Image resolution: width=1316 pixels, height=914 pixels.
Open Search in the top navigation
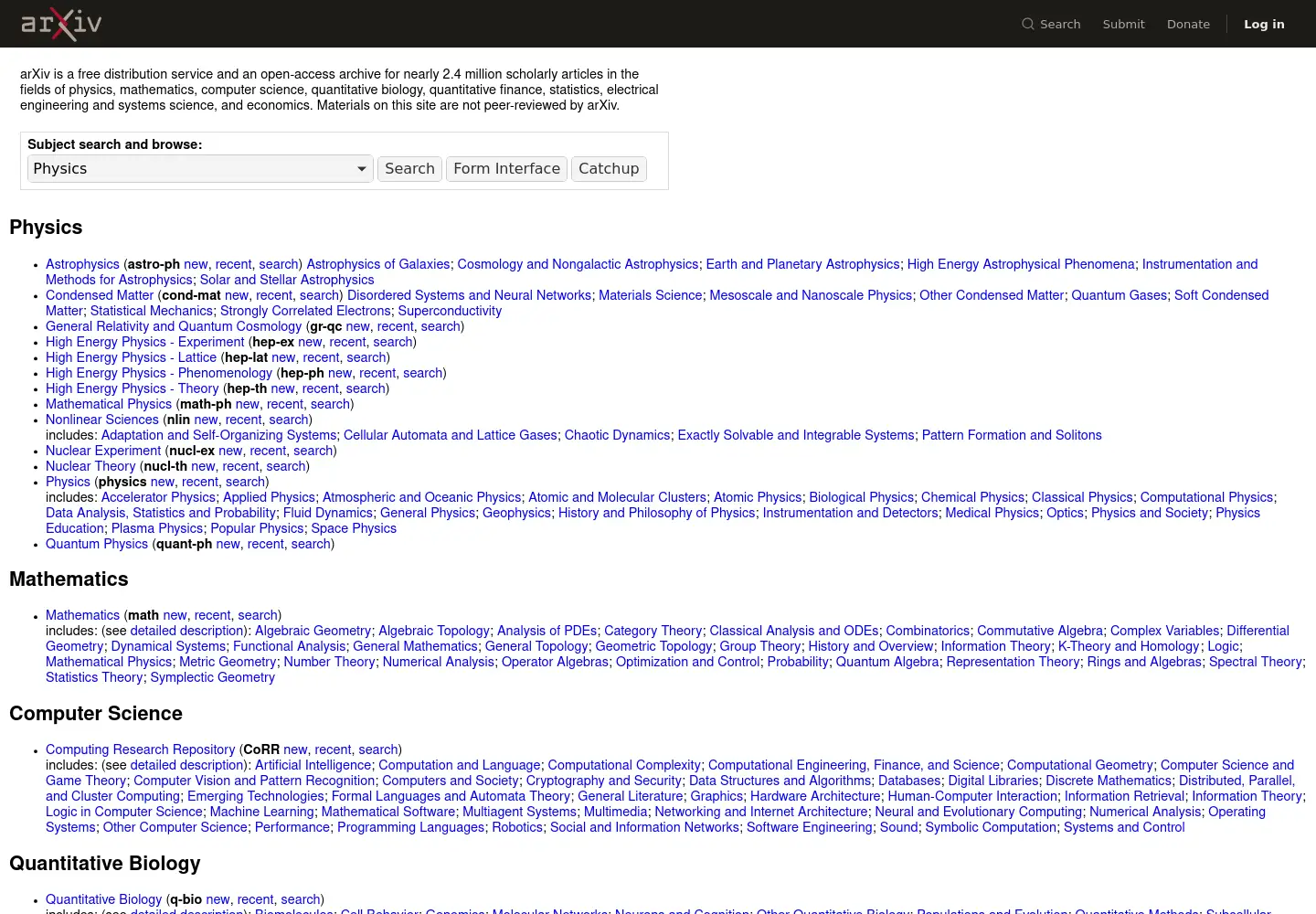tap(1051, 24)
